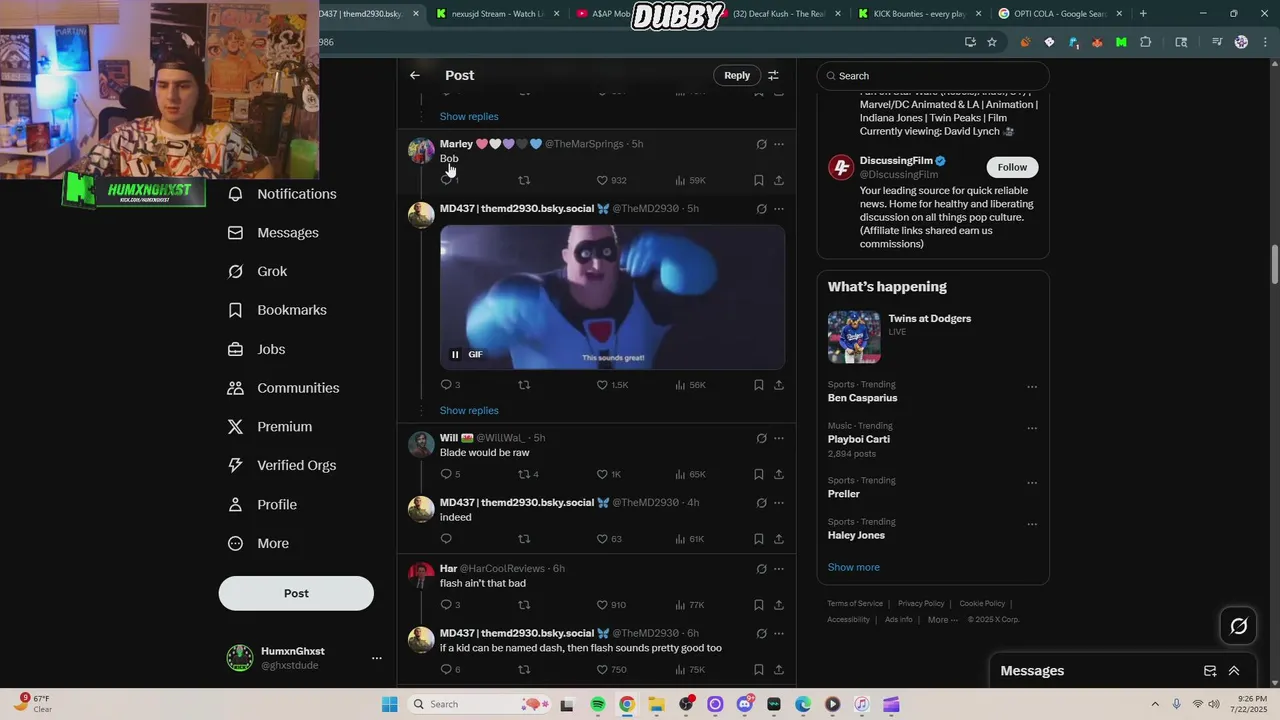Follow DiscussingFilm account
1280x720 pixels.
pyautogui.click(x=1012, y=167)
